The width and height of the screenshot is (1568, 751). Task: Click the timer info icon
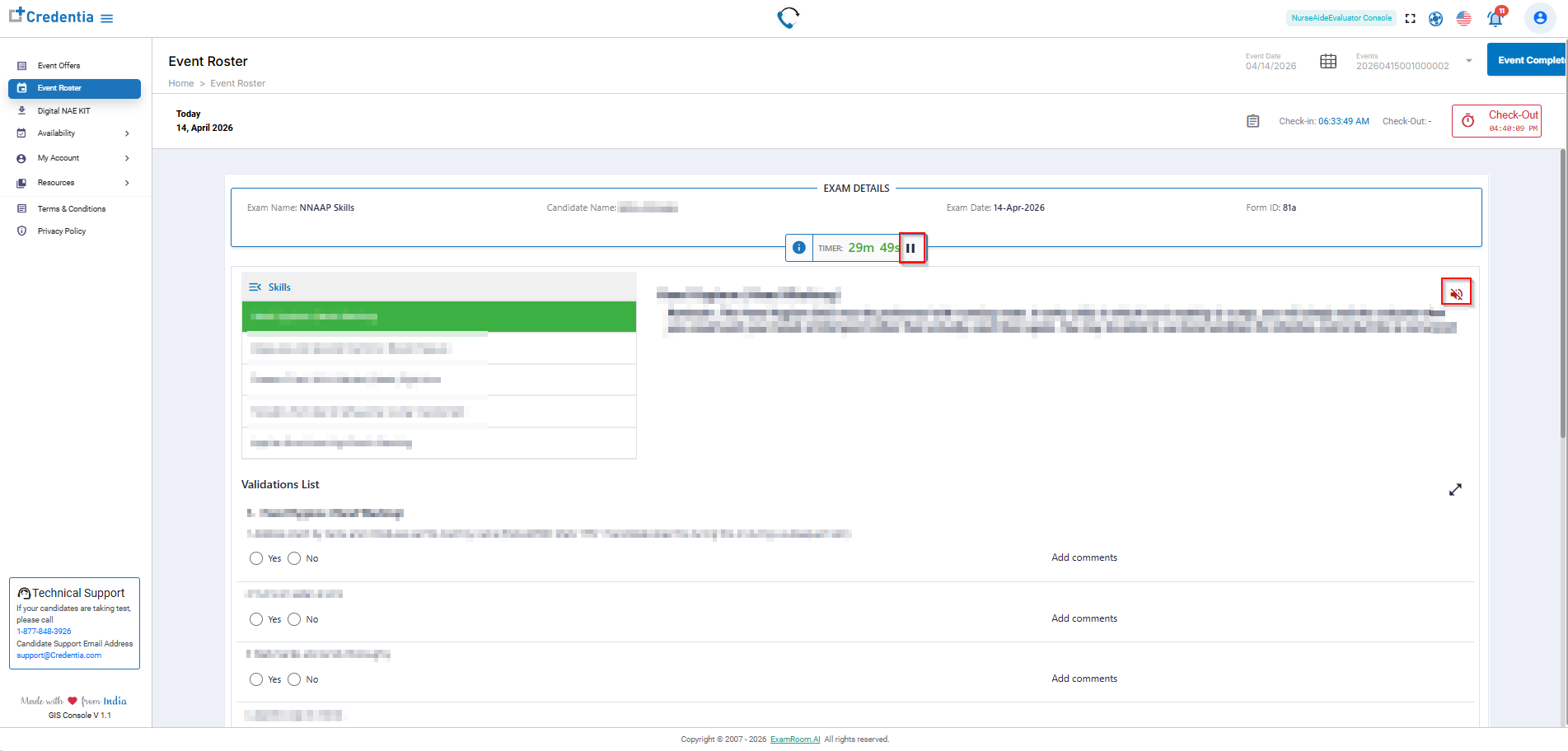click(x=798, y=248)
